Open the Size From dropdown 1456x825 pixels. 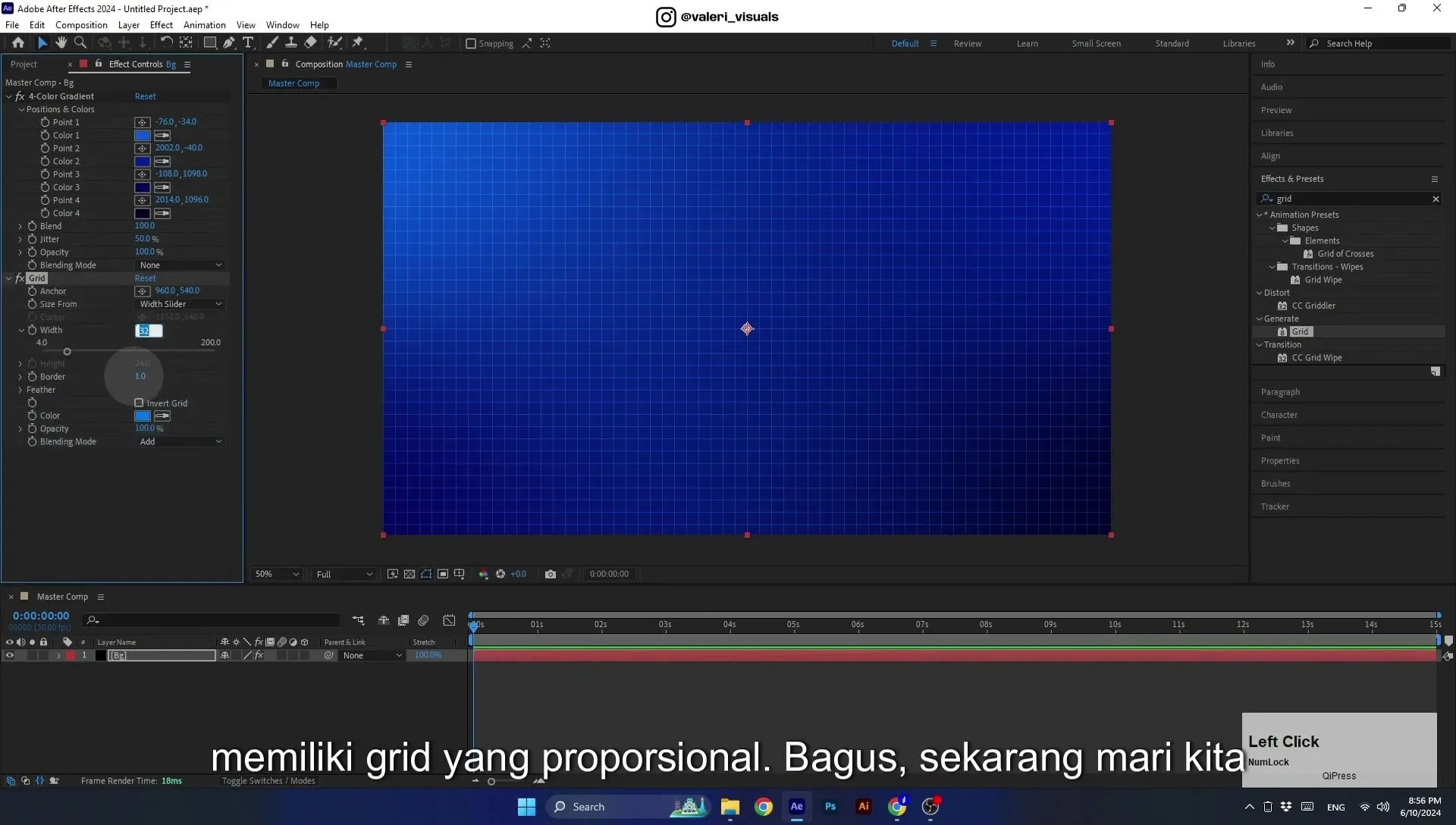click(x=180, y=304)
